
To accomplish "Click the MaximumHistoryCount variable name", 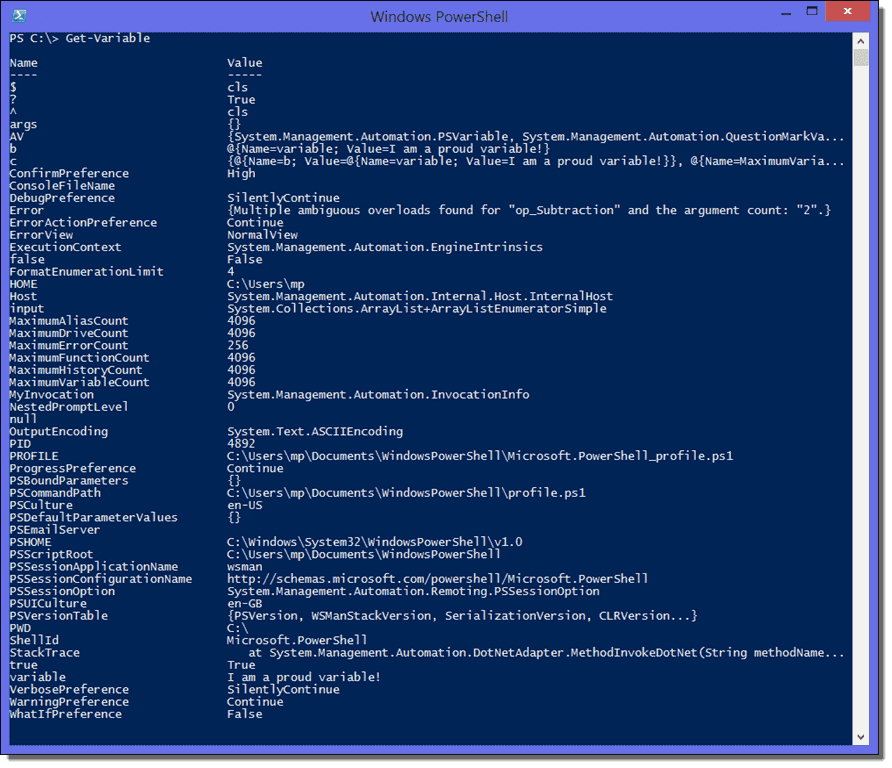I will (76, 370).
